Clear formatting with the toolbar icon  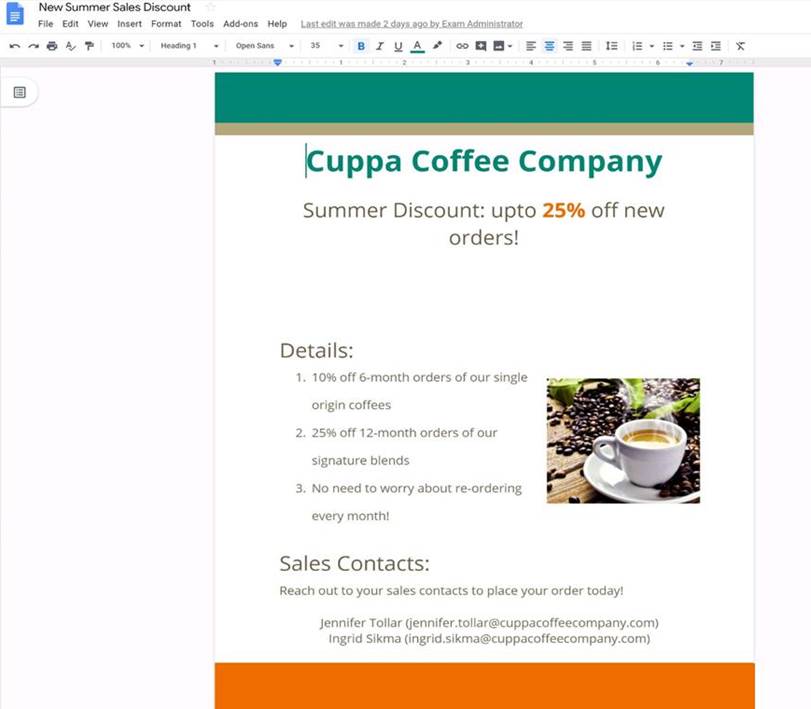point(740,46)
